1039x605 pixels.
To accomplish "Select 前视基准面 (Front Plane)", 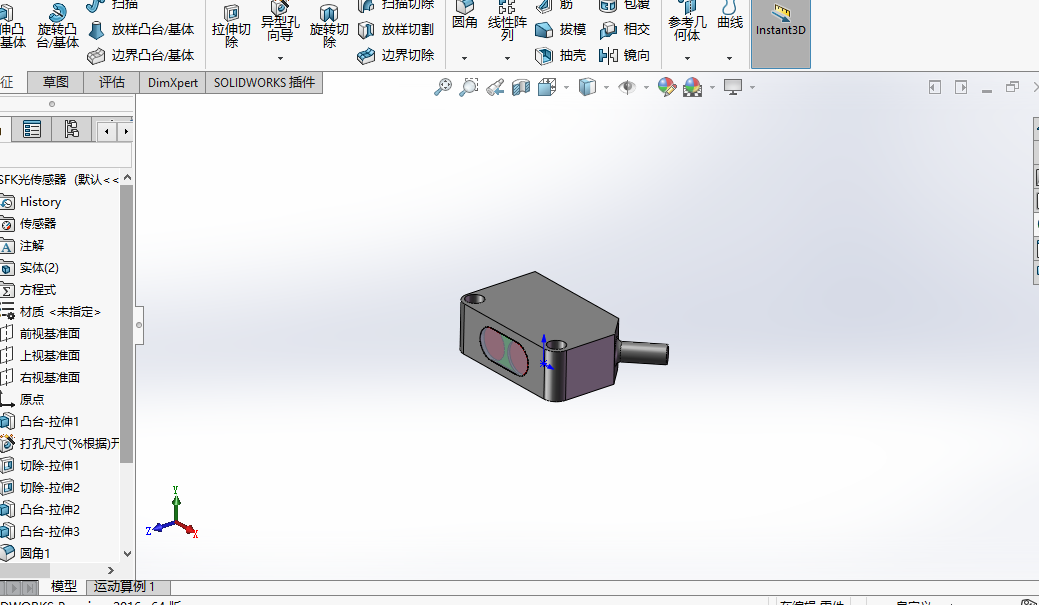I will [50, 333].
